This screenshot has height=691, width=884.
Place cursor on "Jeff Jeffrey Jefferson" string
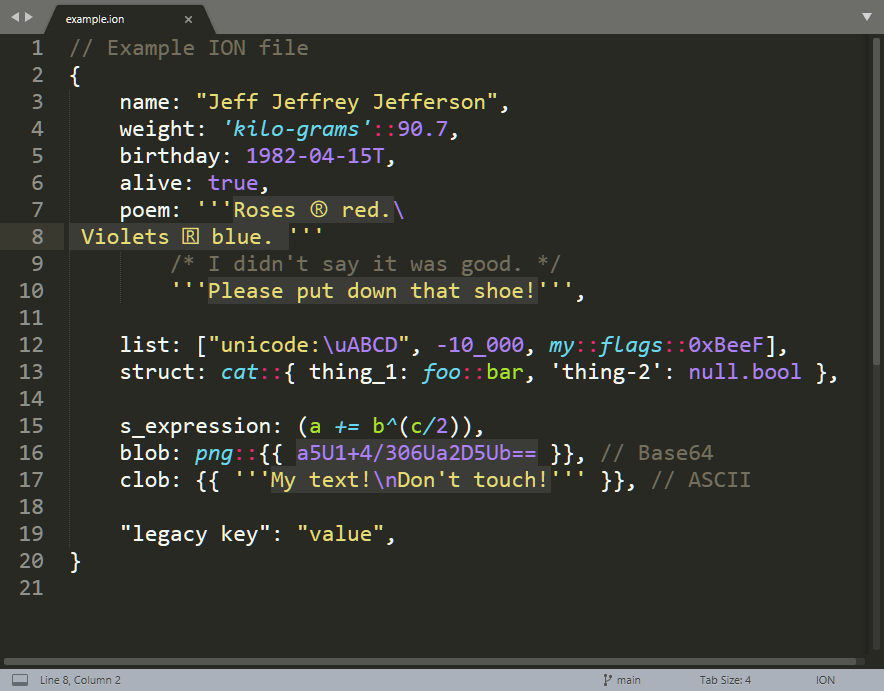click(347, 102)
